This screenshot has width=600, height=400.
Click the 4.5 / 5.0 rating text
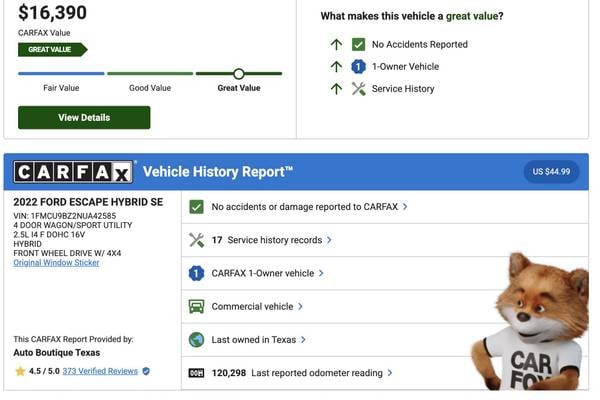click(44, 371)
